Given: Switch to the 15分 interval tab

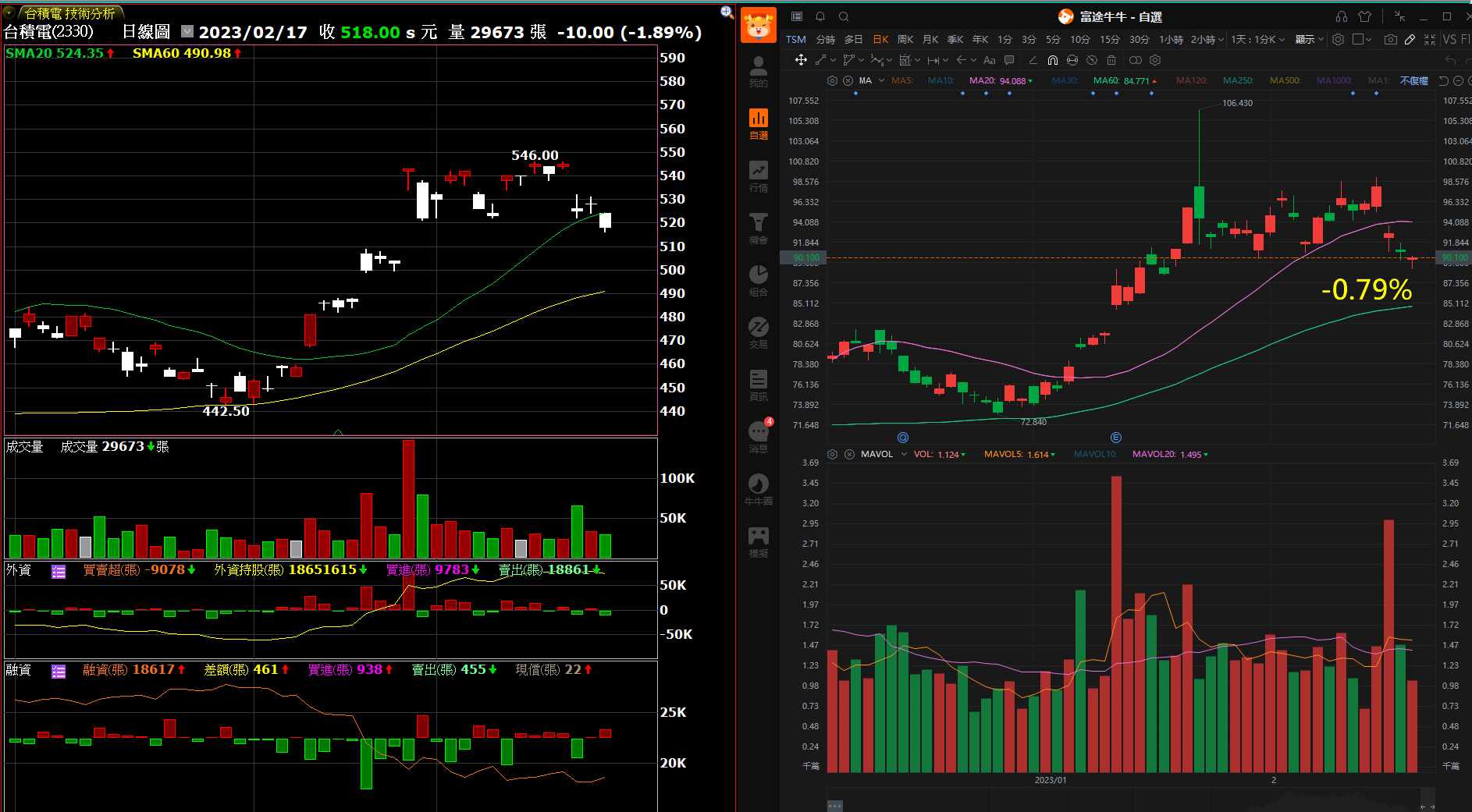Looking at the screenshot, I should [1109, 39].
